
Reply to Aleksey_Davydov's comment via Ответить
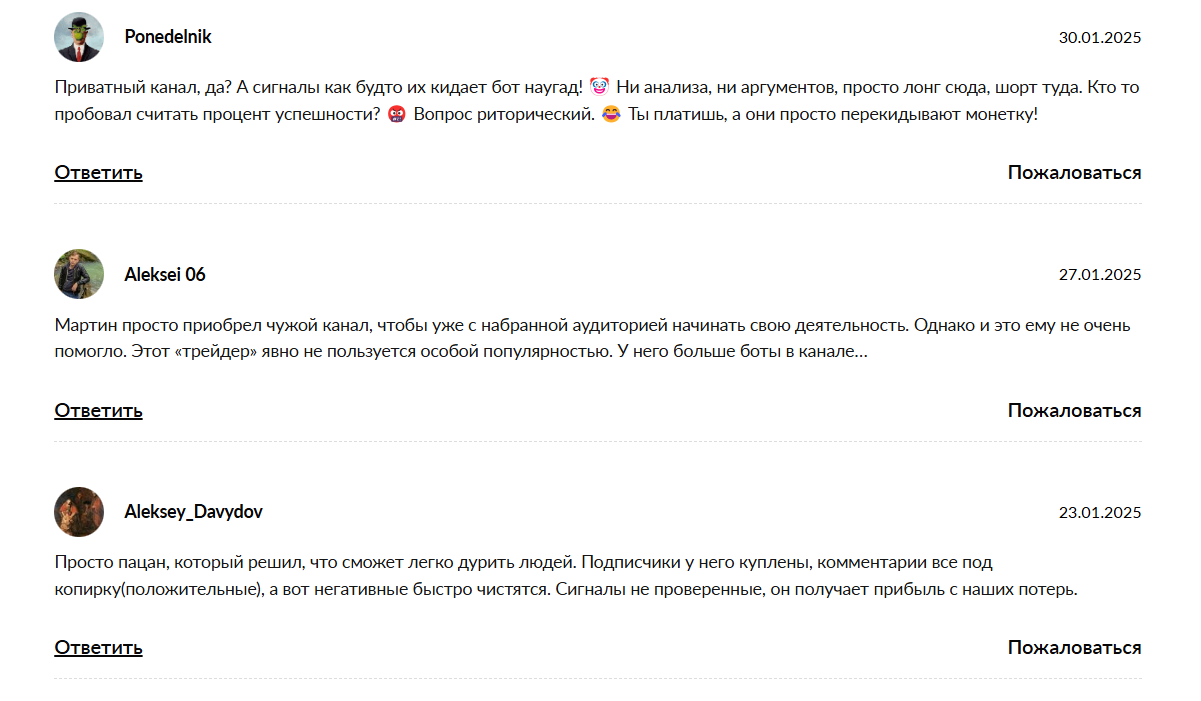[98, 647]
